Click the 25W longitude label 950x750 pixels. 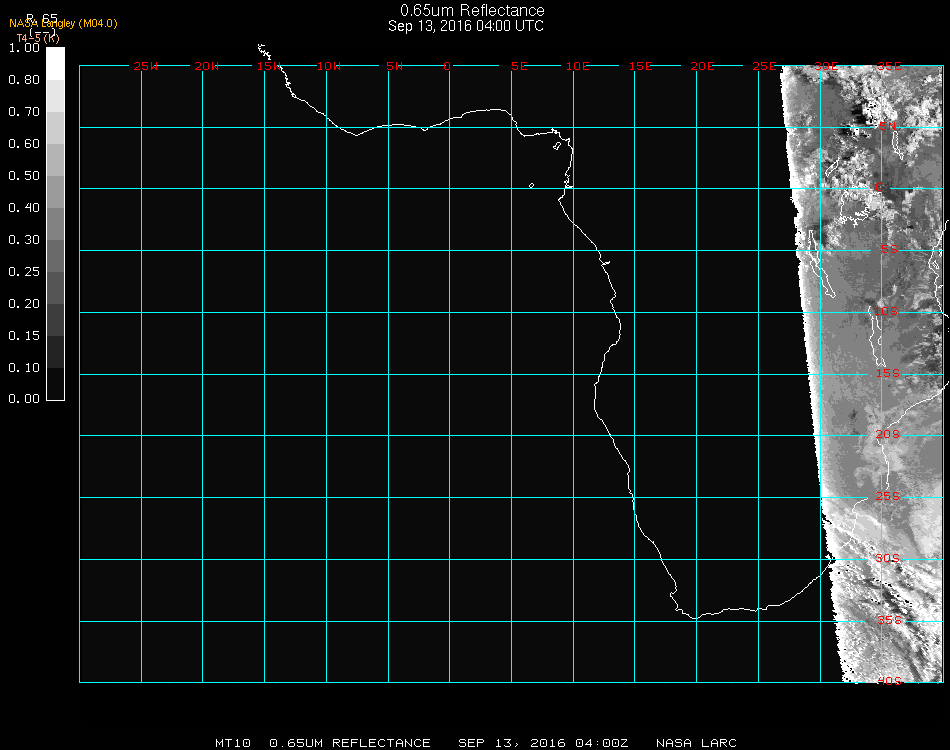pos(146,66)
